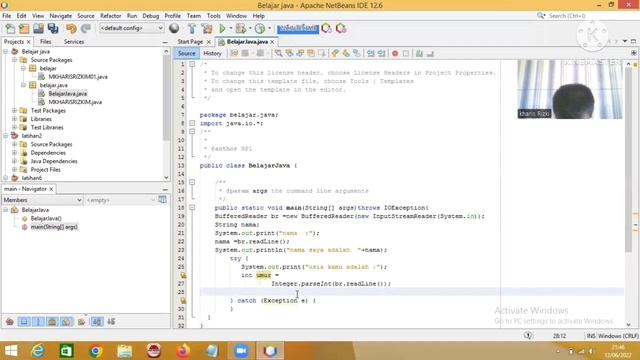
Task: Switch to the Start Page tab
Action: tap(190, 42)
